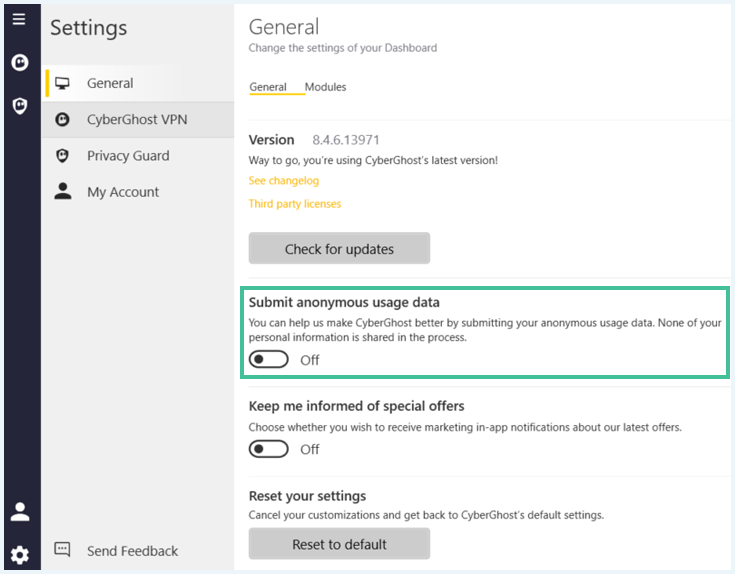Open Privacy Guard settings

coord(138,156)
